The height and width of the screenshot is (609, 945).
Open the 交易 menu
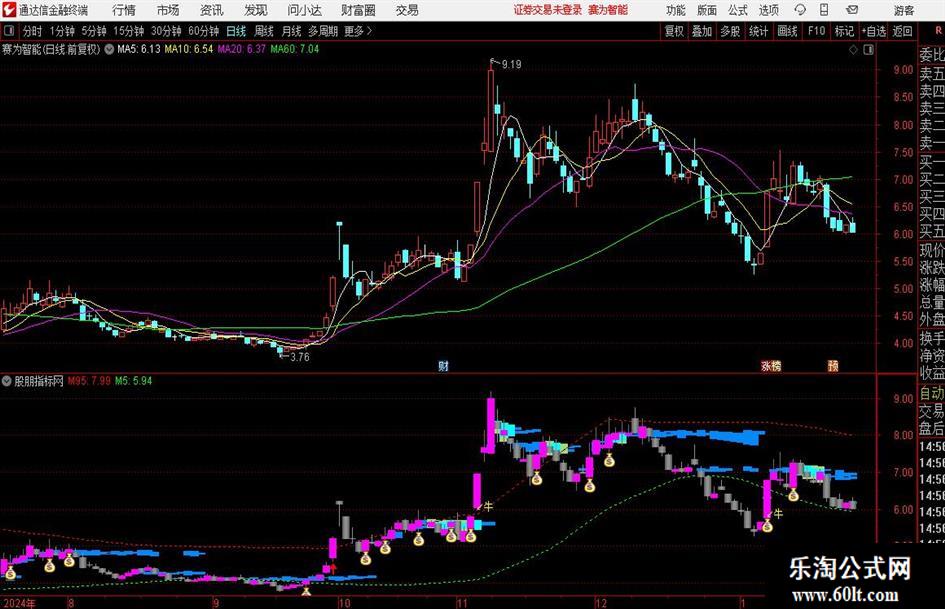click(407, 10)
